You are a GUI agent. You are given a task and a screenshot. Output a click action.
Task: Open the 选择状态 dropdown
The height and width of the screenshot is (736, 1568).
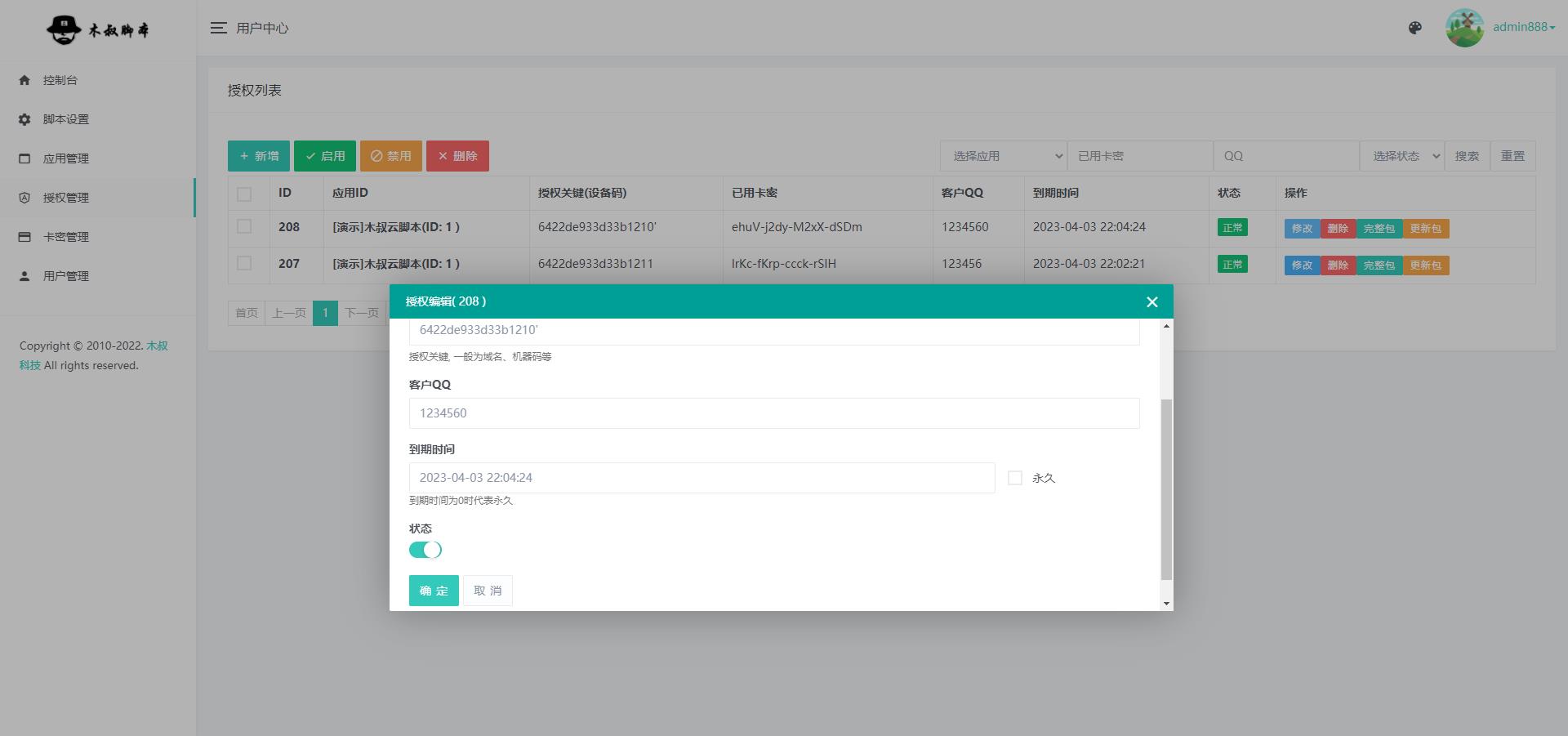click(x=1401, y=156)
